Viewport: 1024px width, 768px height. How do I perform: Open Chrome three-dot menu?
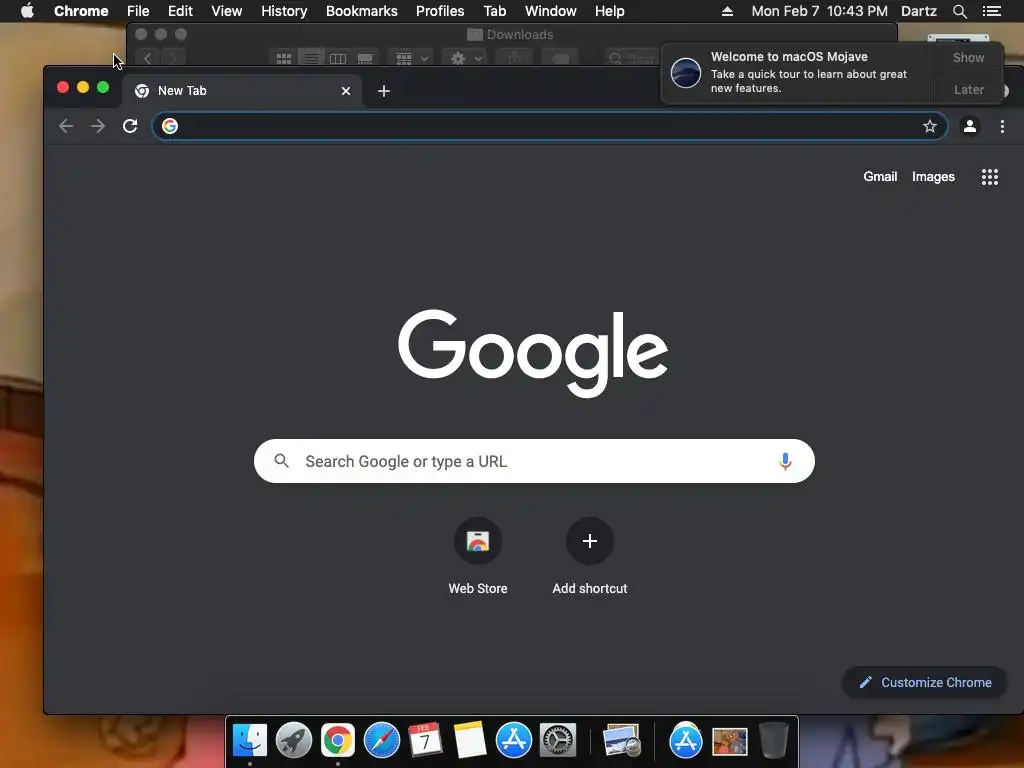tap(1002, 126)
